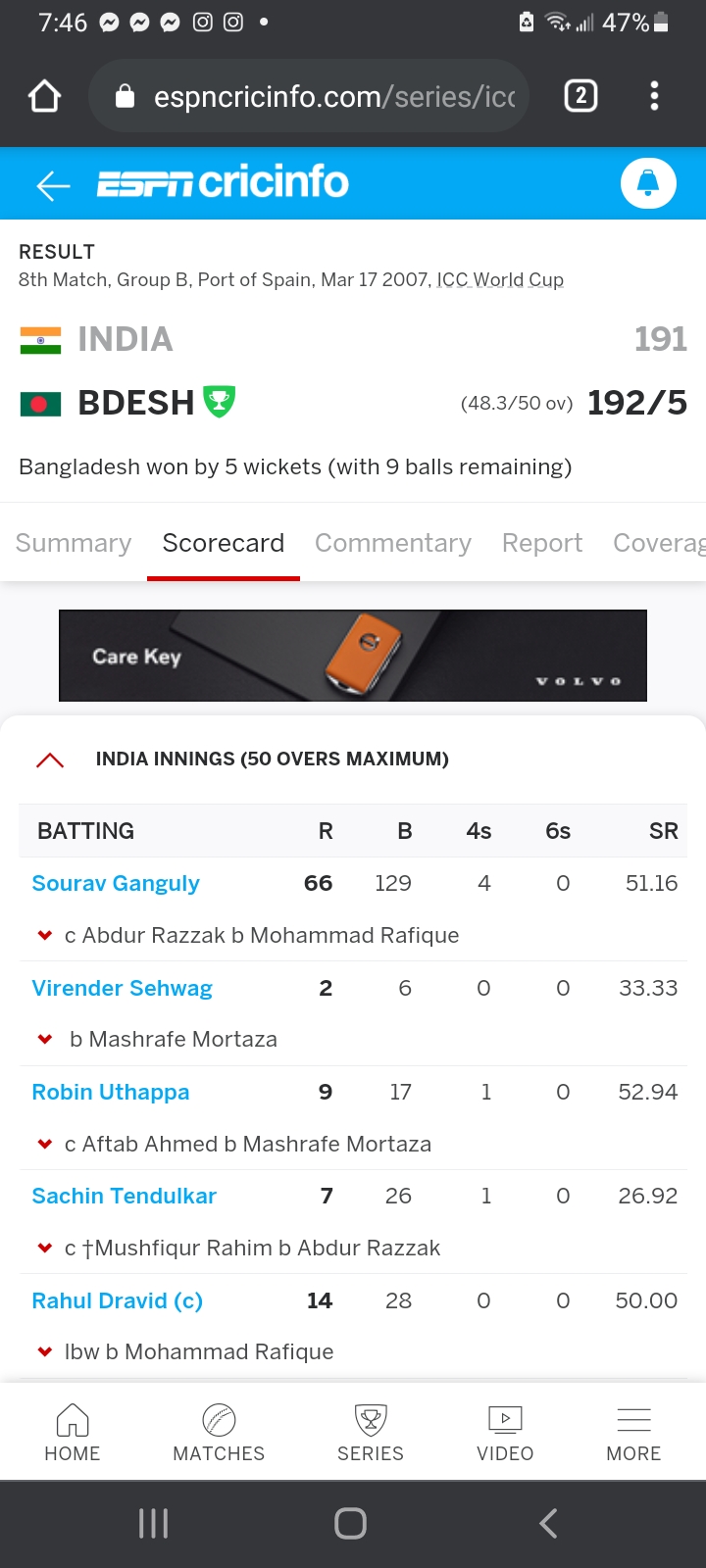Collapse the India Innings section
The image size is (706, 1568).
pyautogui.click(x=50, y=759)
